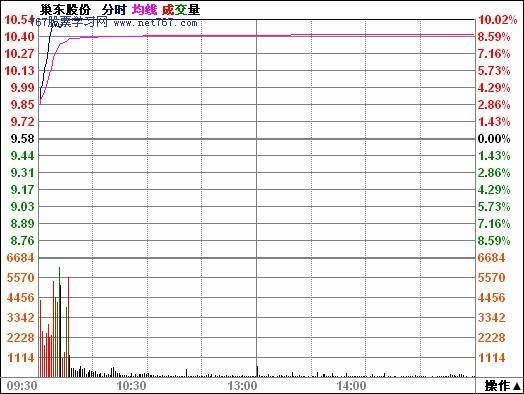The height and width of the screenshot is (394, 524).
Task: Select the 成交量 volume label
Action: pyautogui.click(x=181, y=10)
